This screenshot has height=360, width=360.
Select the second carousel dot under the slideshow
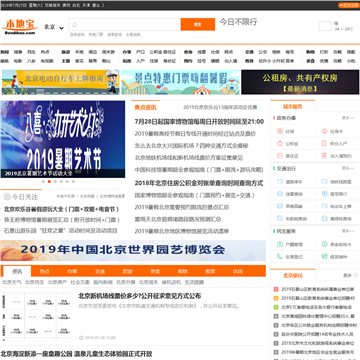pyautogui.click(x=49, y=182)
